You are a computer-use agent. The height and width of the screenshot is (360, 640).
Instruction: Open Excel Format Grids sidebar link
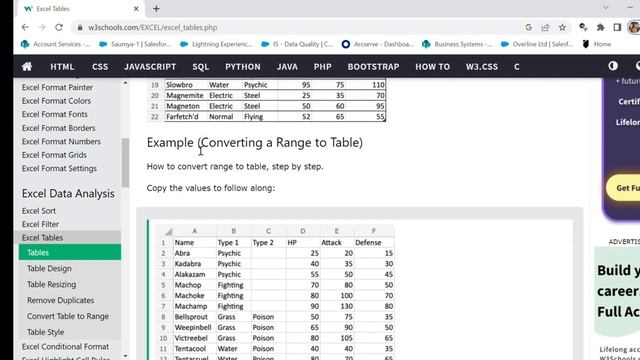54,155
